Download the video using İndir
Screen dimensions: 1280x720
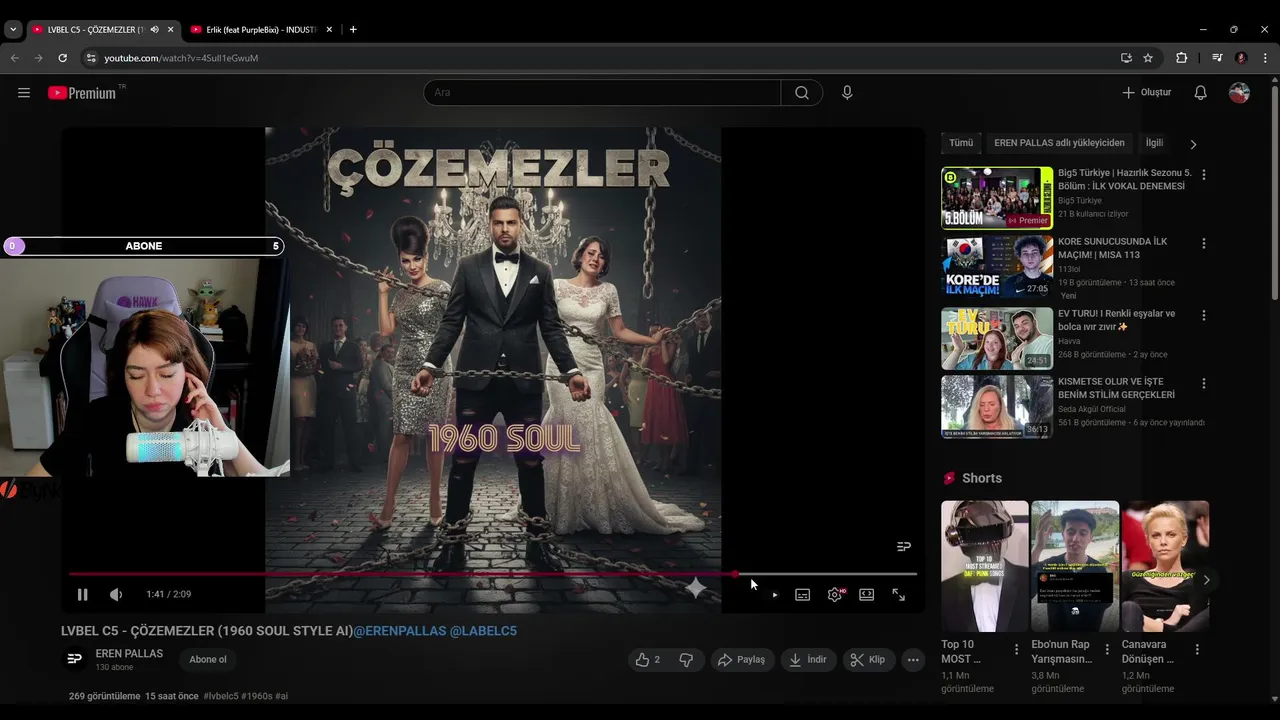click(808, 660)
